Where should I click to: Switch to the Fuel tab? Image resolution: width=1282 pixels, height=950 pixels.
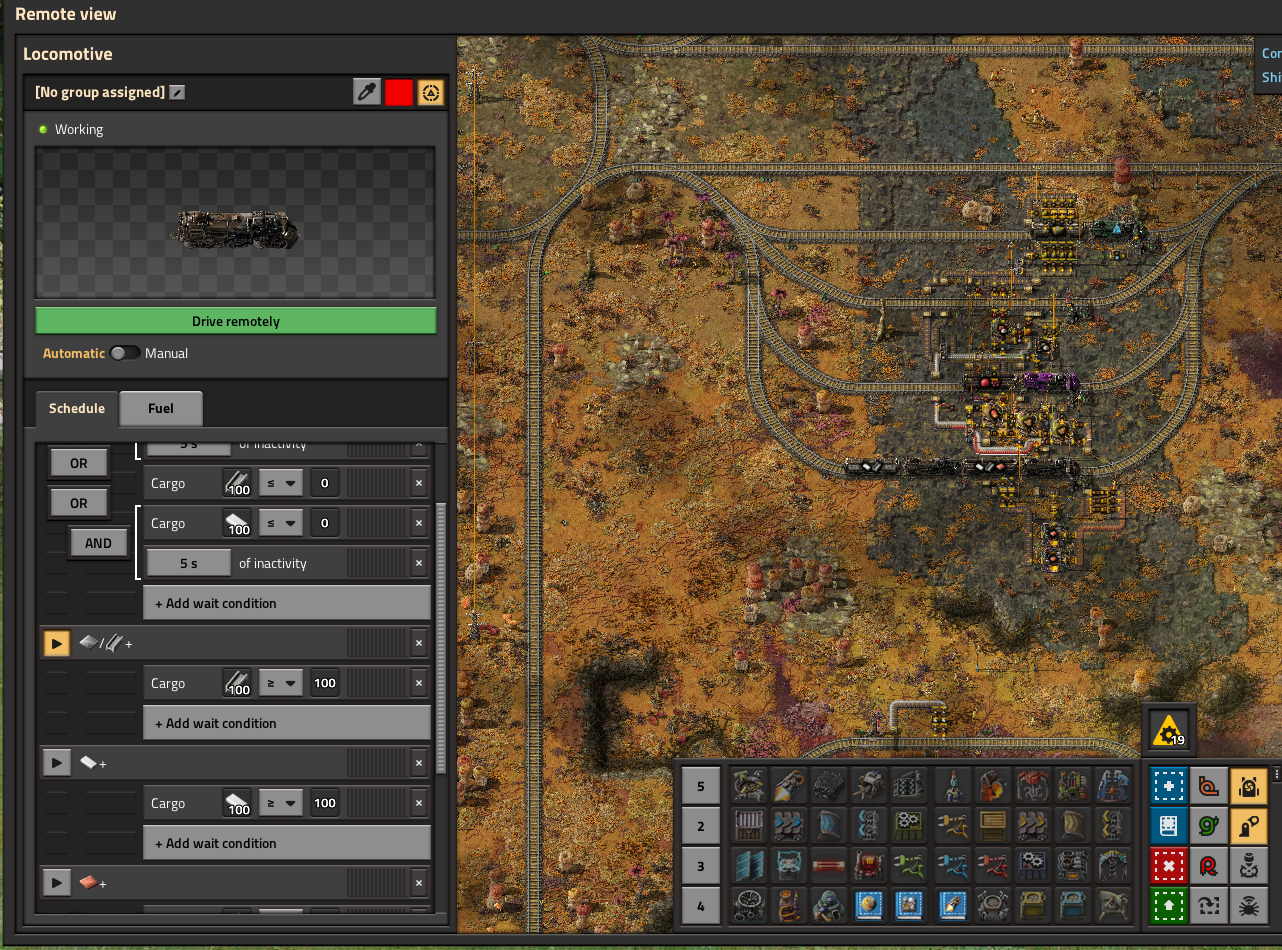pos(161,408)
